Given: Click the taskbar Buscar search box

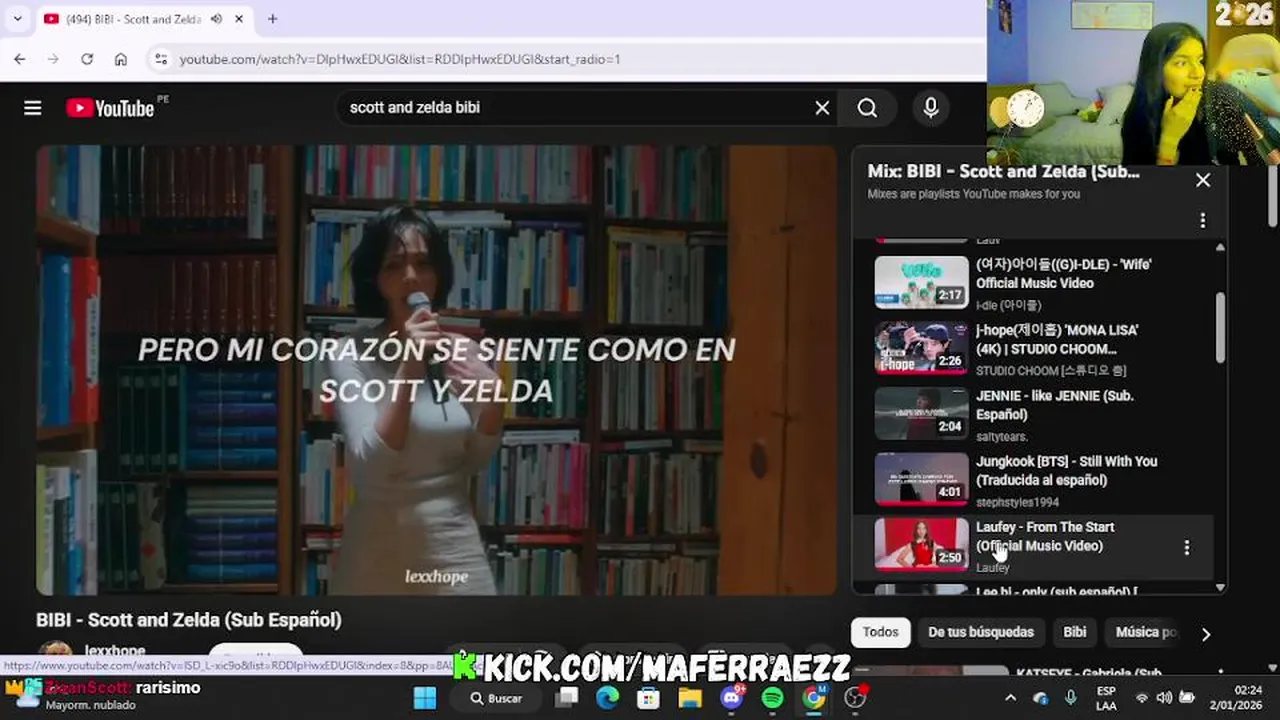Looking at the screenshot, I should tap(497, 698).
